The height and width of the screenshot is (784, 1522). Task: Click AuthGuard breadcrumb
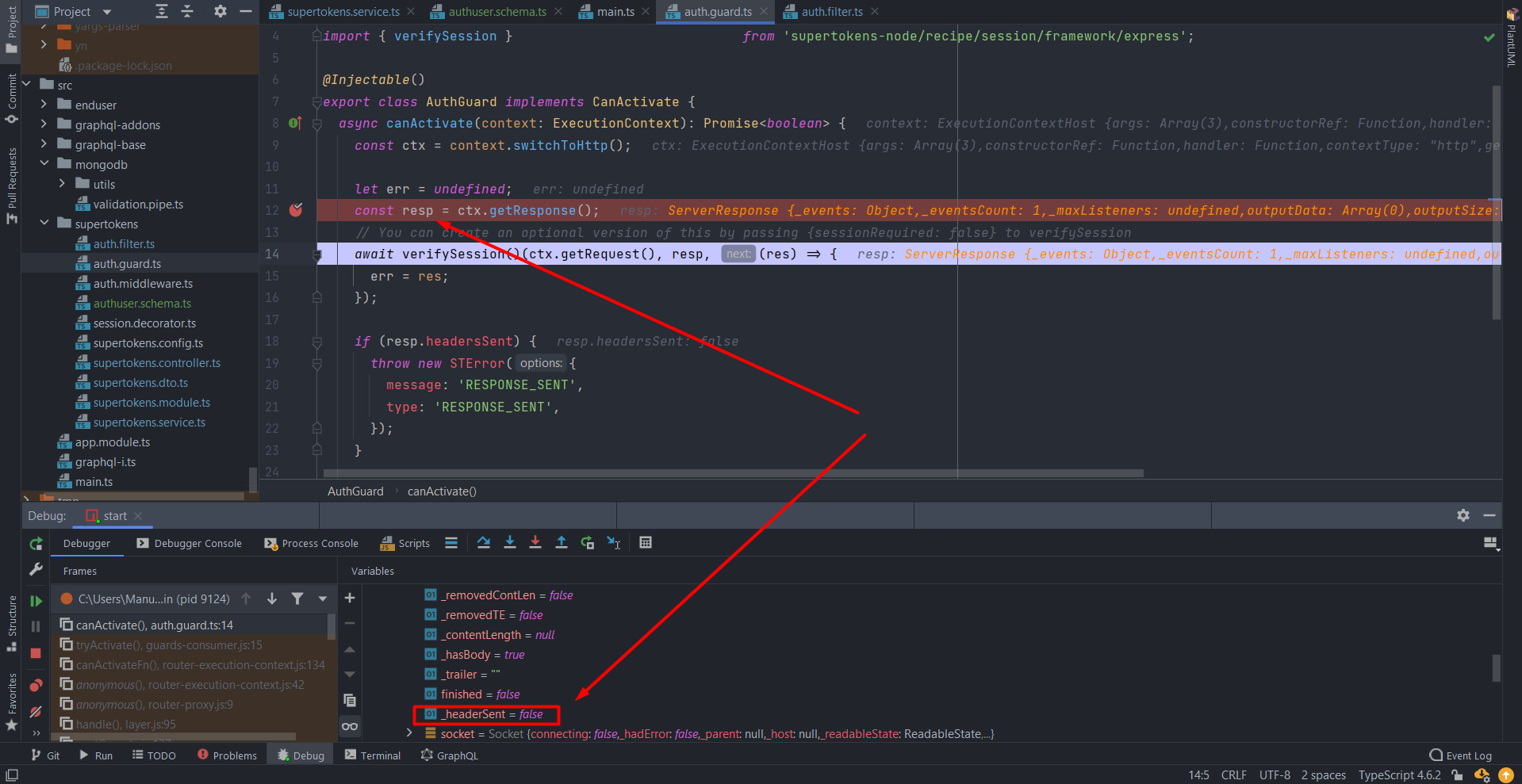coord(355,491)
